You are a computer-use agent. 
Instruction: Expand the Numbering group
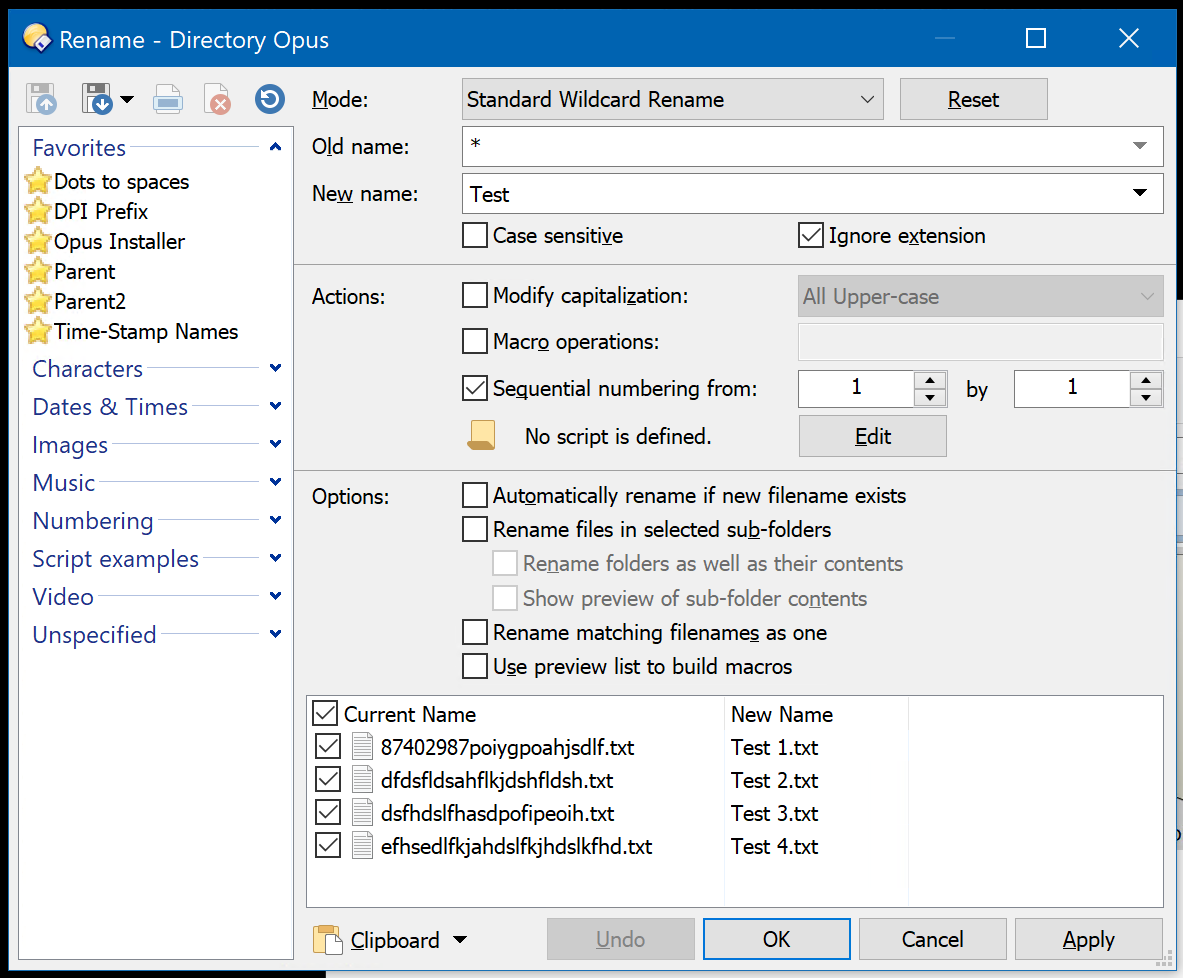(275, 520)
